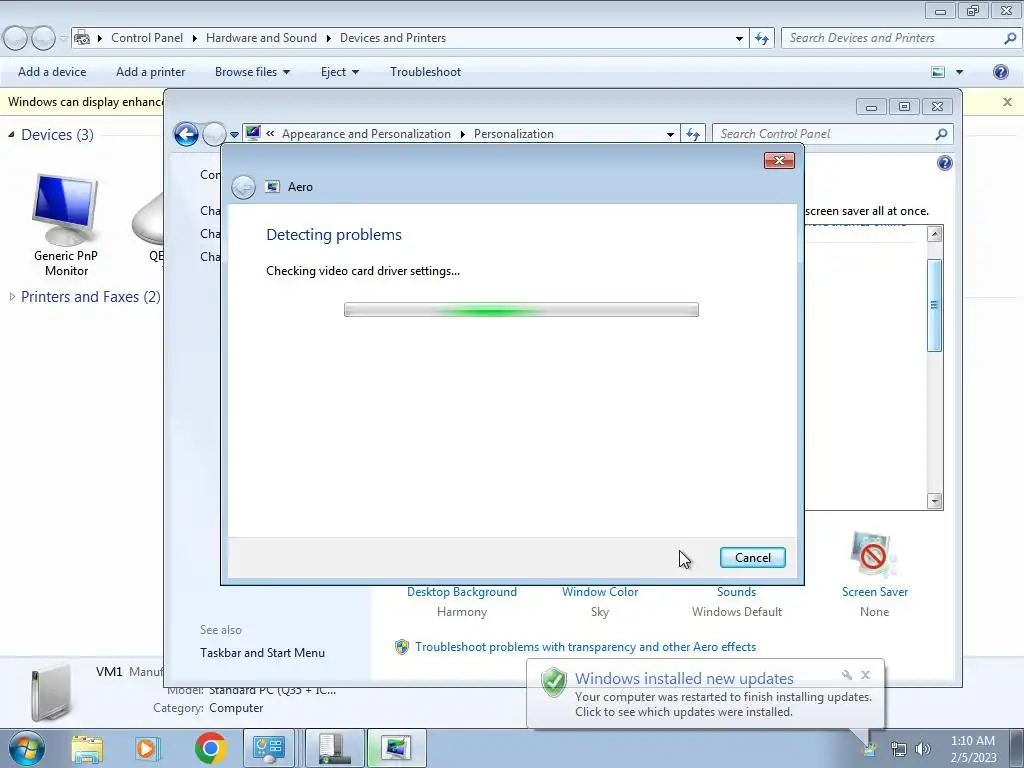Click the Aero troubleshooter title icon
The image size is (1024, 768).
click(x=272, y=187)
